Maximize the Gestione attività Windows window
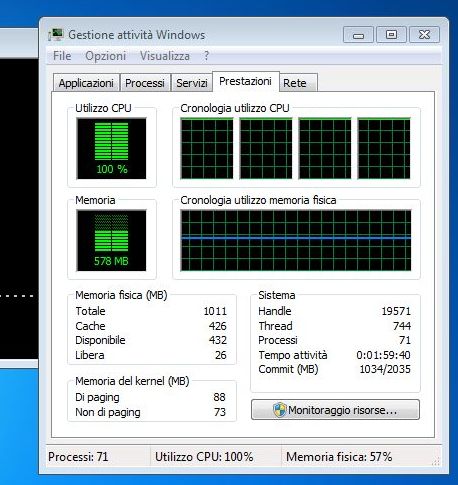Image resolution: width=458 pixels, height=485 pixels. (391, 35)
